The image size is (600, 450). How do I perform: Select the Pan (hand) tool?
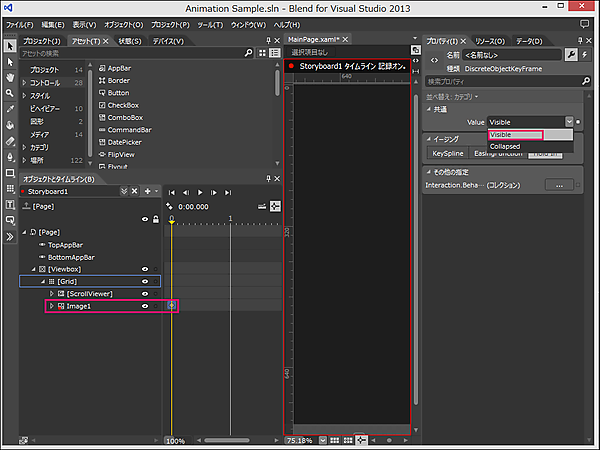point(10,76)
